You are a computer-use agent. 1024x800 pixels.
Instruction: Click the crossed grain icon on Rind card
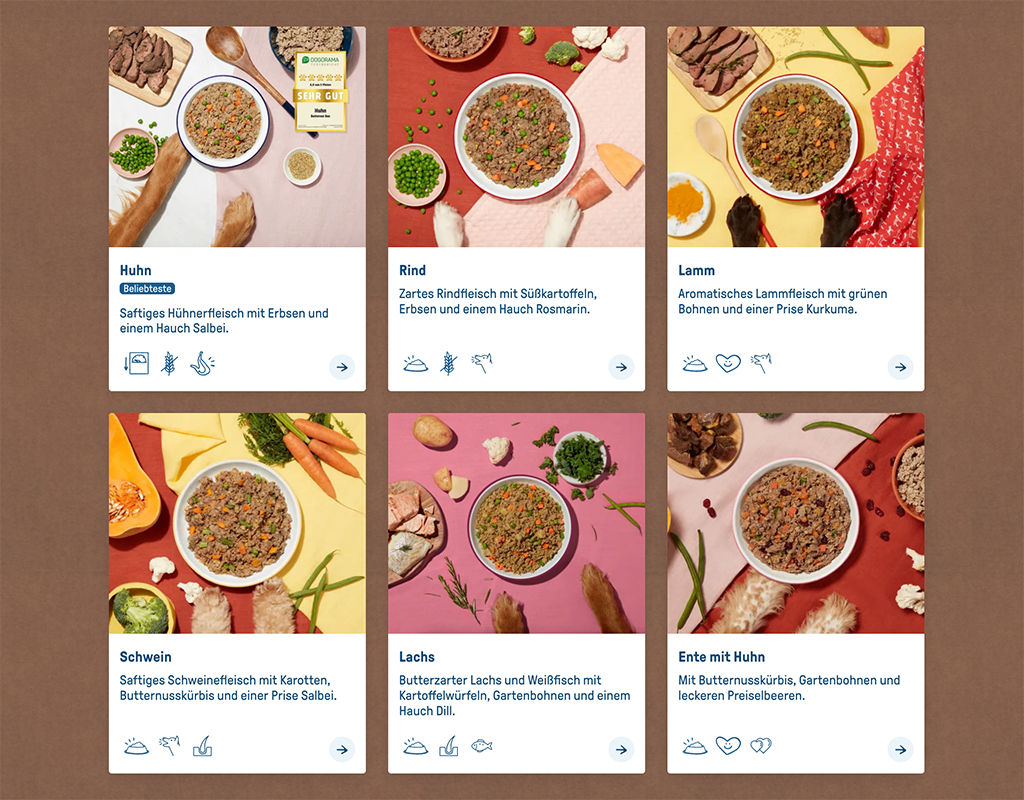pyautogui.click(x=449, y=363)
